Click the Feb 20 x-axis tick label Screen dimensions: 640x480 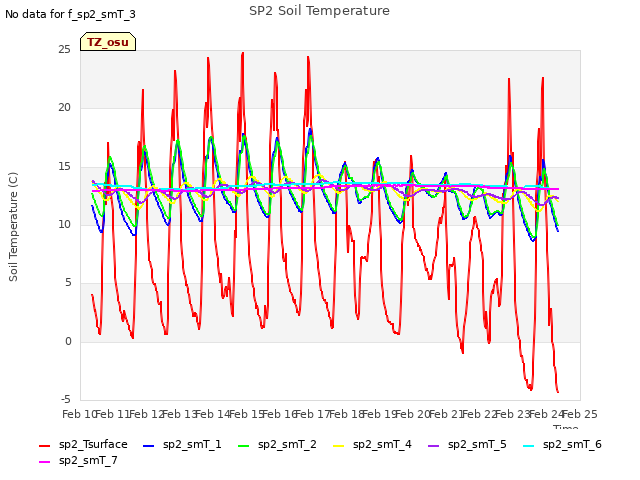(x=413, y=414)
